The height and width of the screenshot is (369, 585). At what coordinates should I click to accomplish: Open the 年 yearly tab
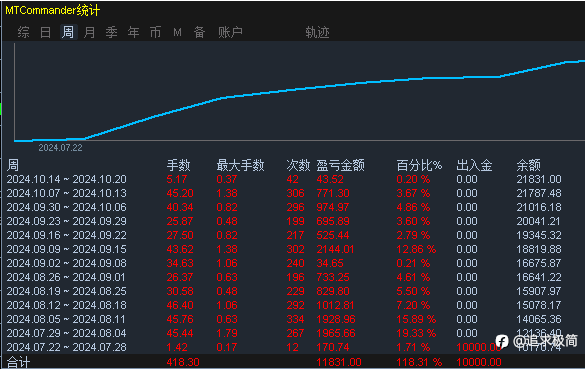tap(134, 32)
